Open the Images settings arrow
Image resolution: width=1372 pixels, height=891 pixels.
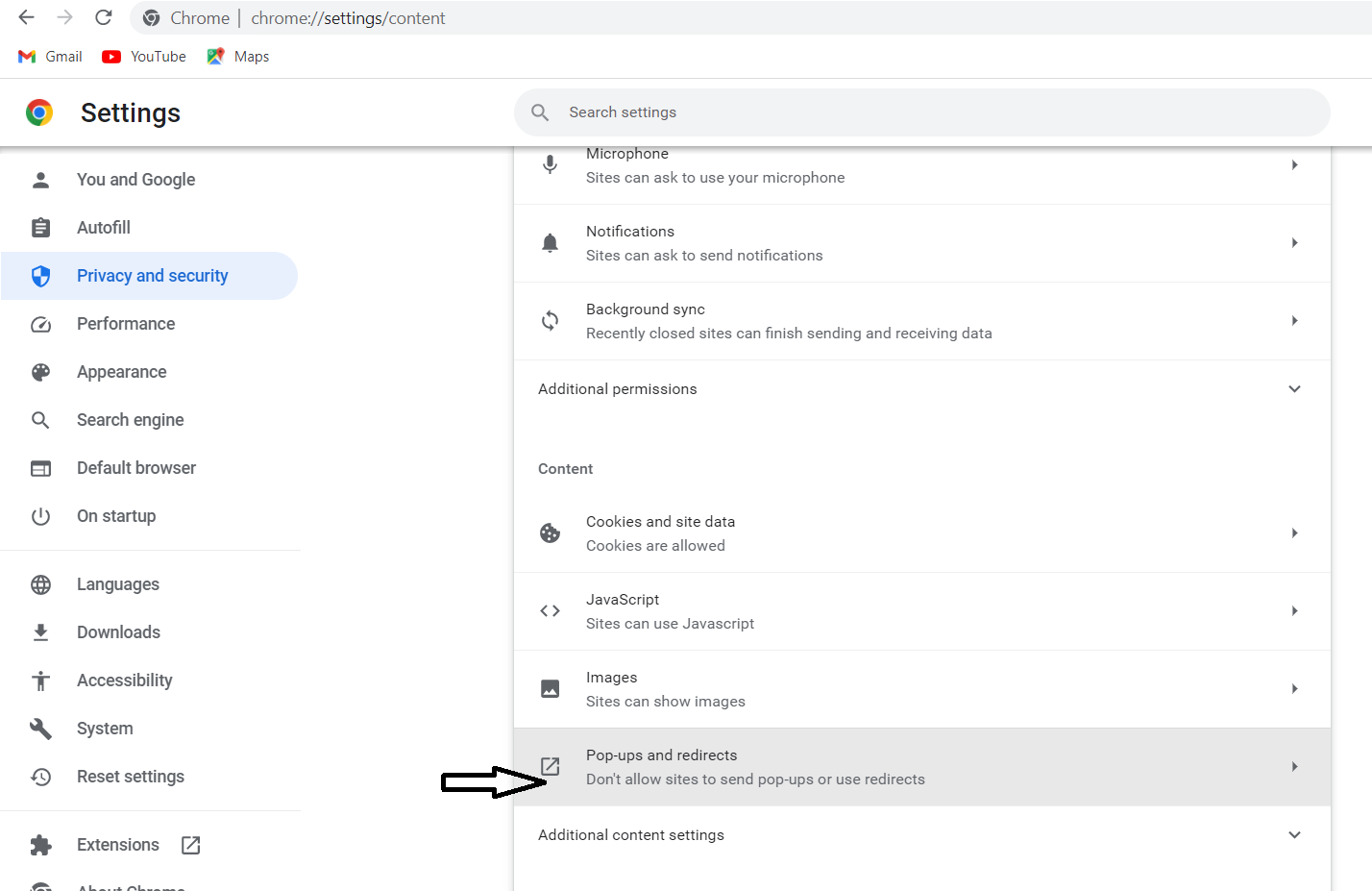(x=1294, y=689)
